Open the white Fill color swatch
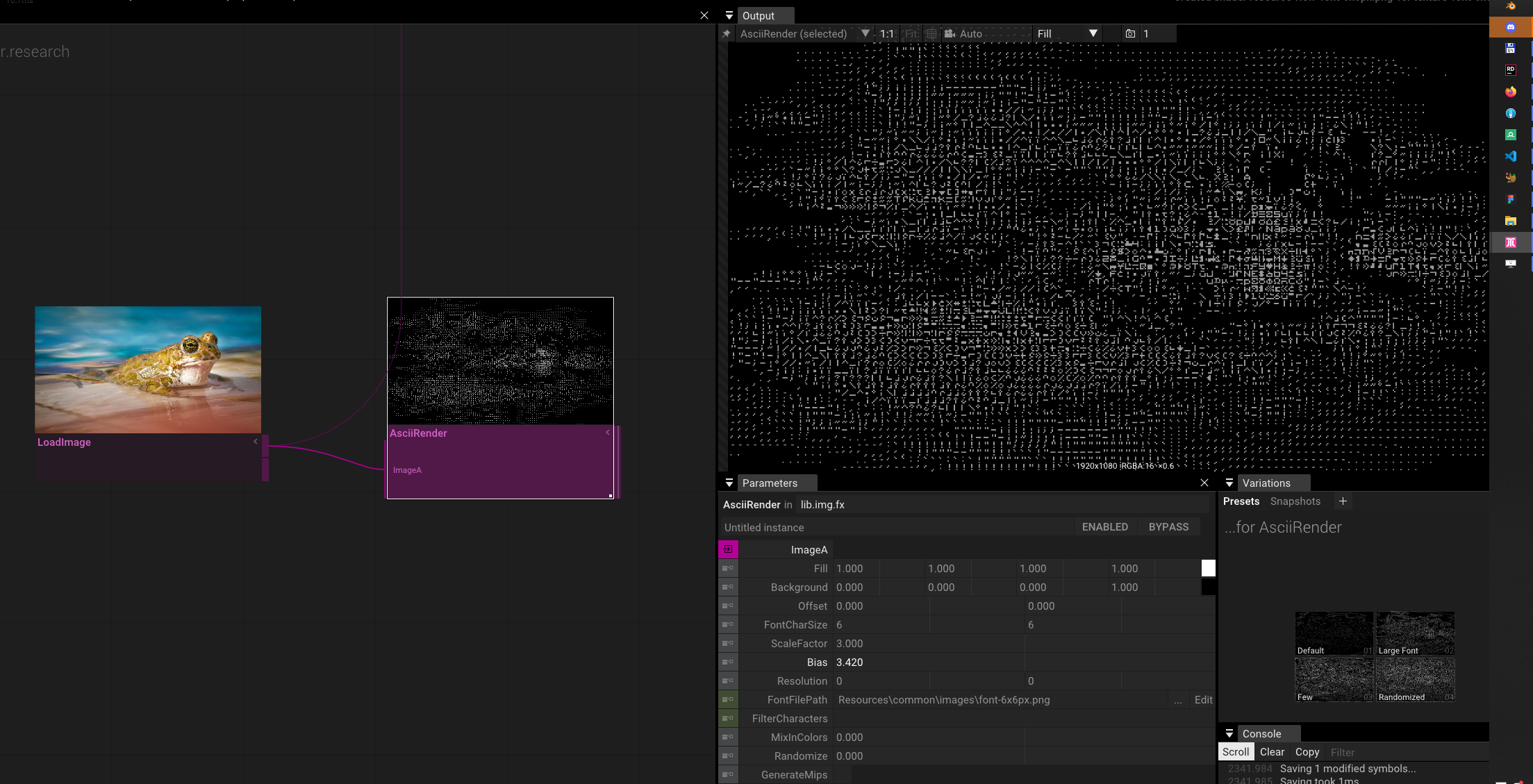 1208,568
